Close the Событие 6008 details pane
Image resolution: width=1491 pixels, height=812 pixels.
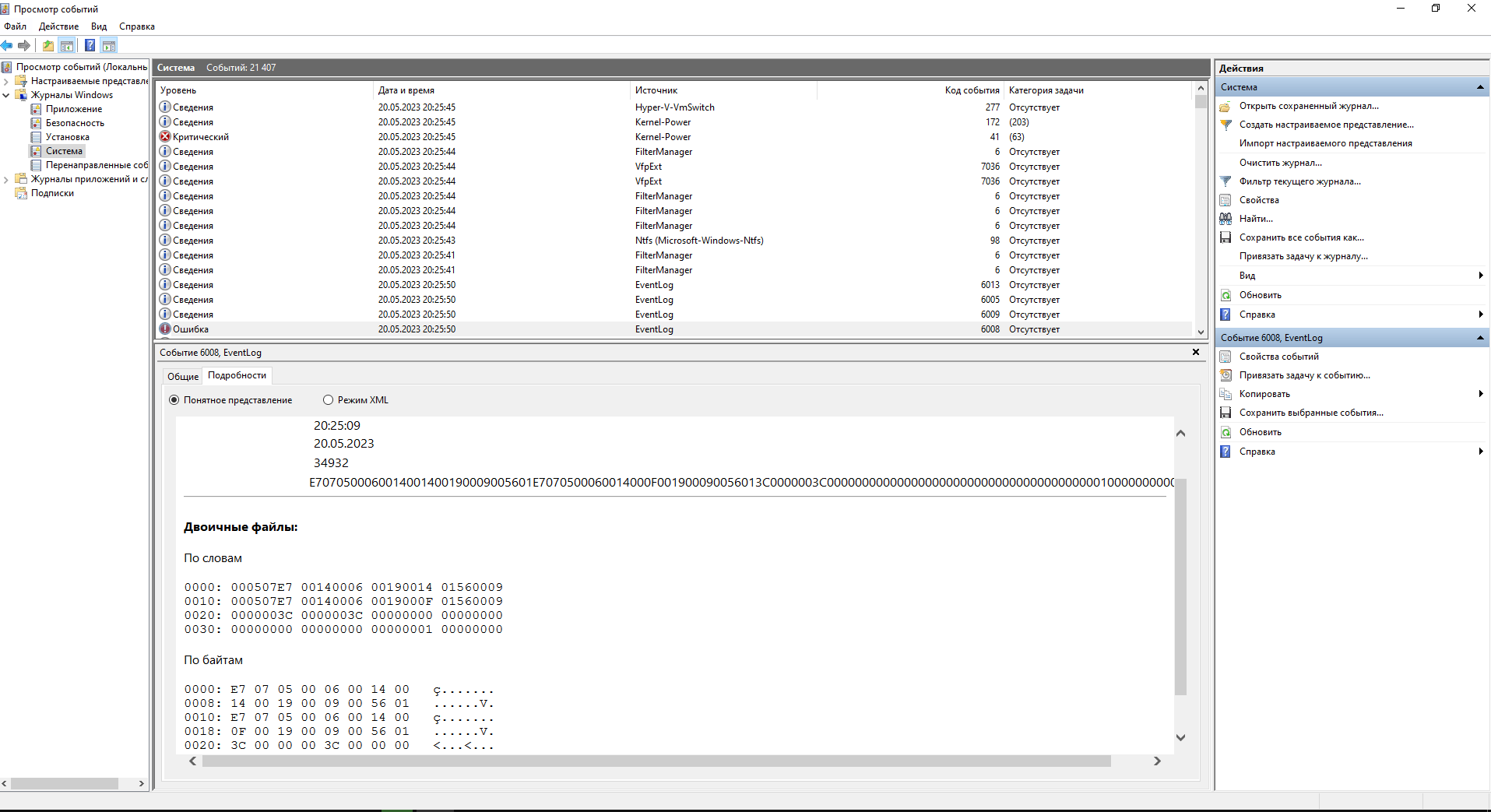(1196, 353)
